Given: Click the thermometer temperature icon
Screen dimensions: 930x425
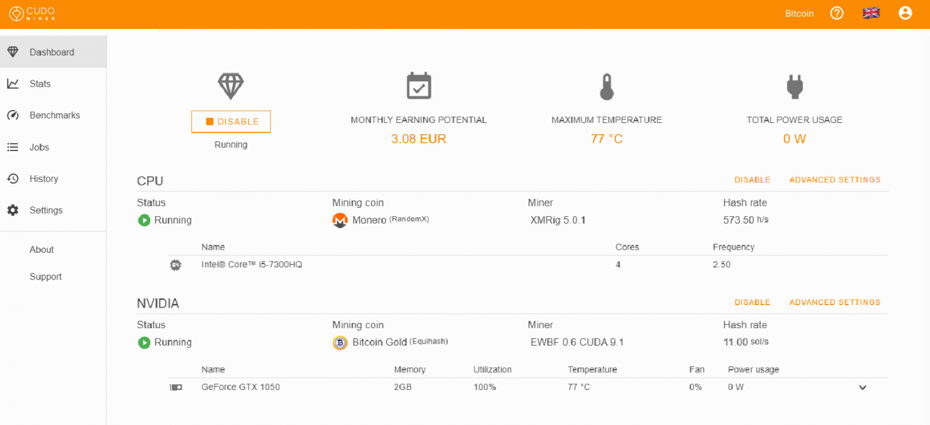Looking at the screenshot, I should 606,87.
